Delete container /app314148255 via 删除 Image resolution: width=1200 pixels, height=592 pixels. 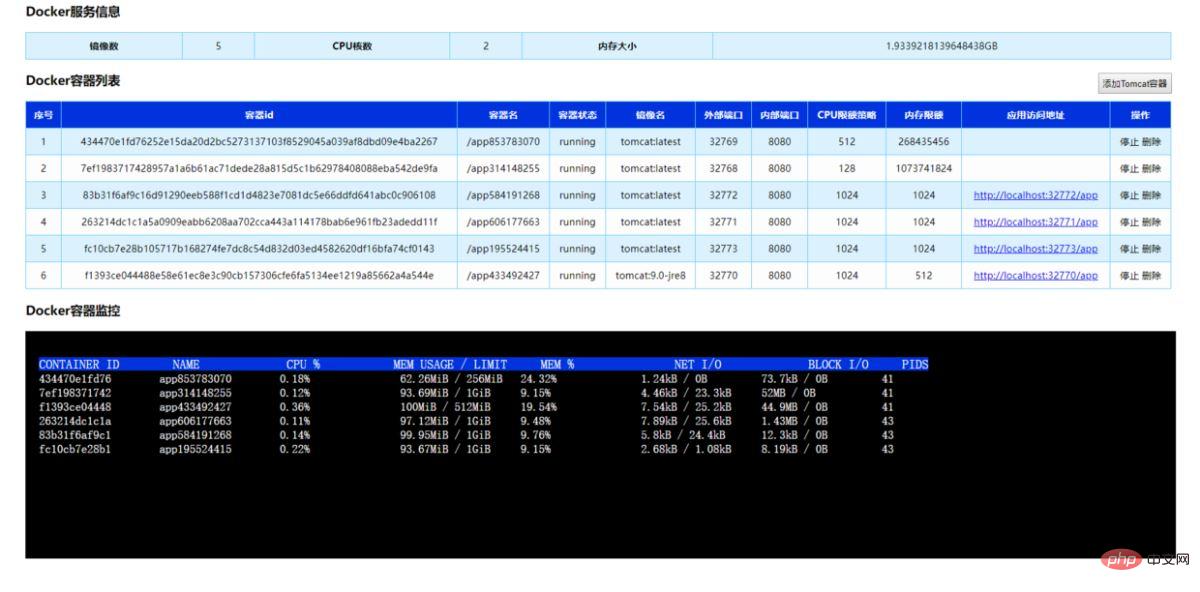(1151, 169)
